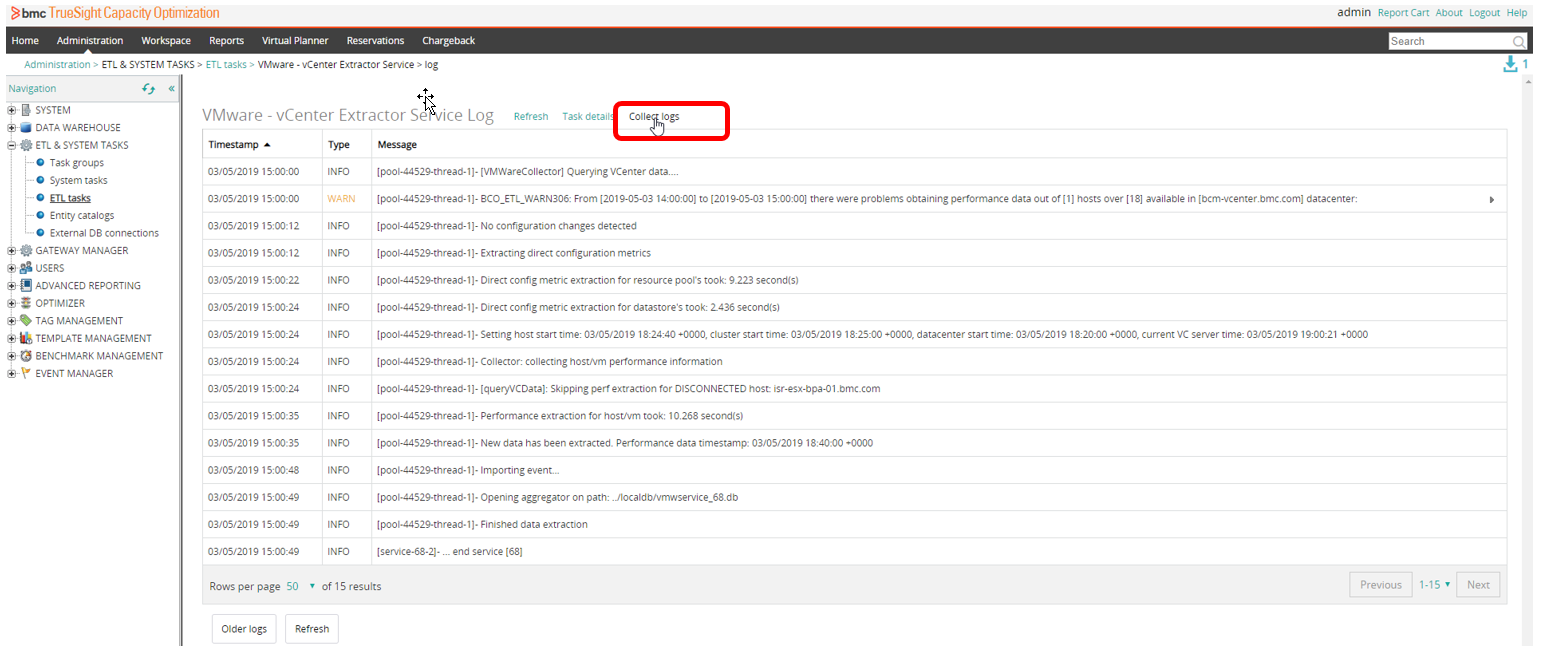The image size is (1564, 664).
Task: Expand the GATEWAY MANAGER tree node
Action: [11, 251]
